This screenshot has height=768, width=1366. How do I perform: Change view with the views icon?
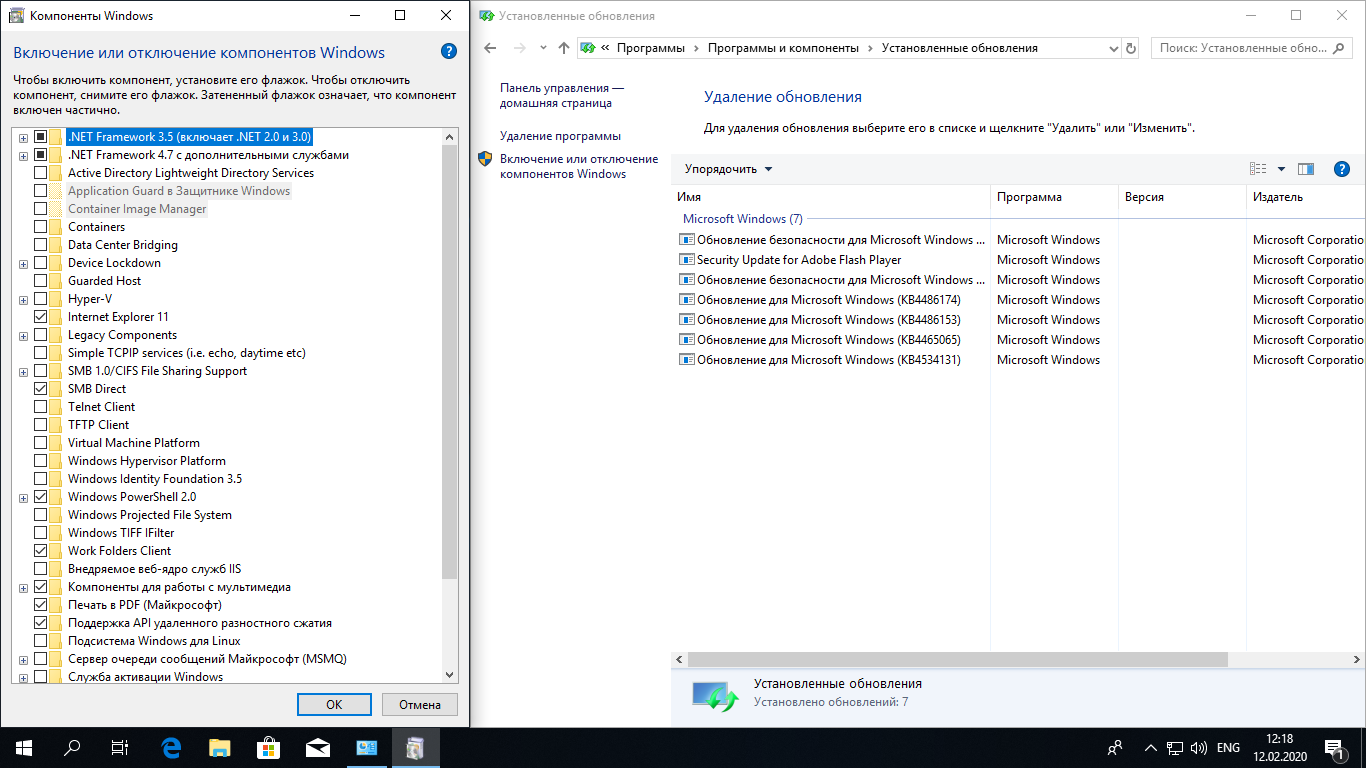[1259, 169]
